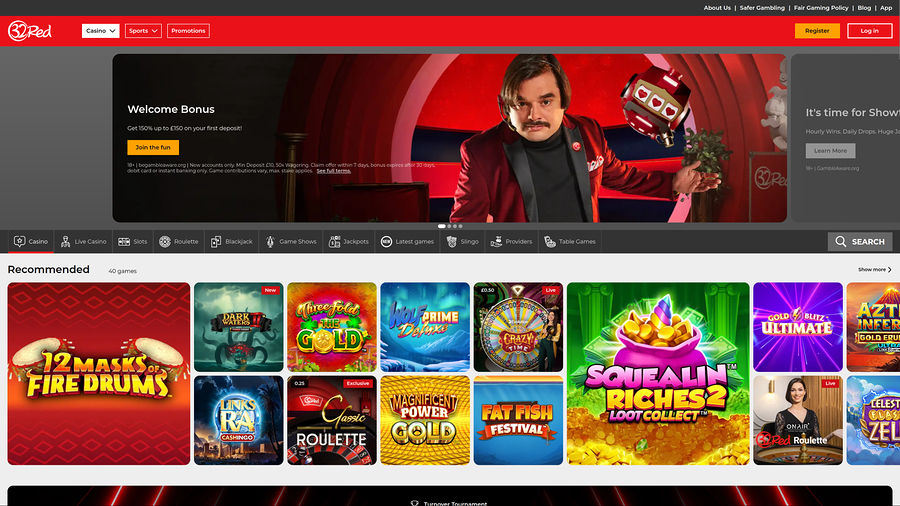This screenshot has height=506, width=900.
Task: Open Fat Fish Festival game
Action: coord(518,421)
